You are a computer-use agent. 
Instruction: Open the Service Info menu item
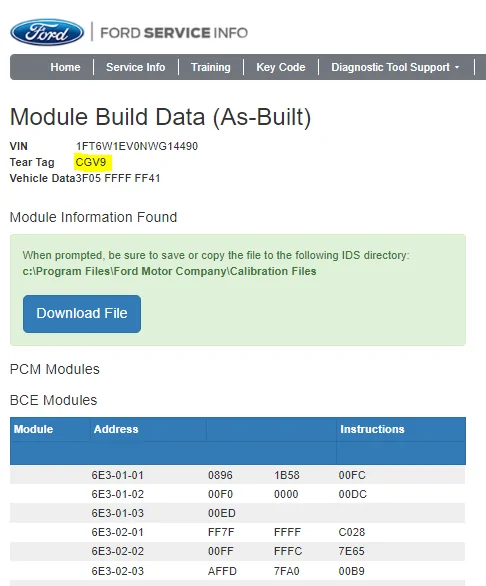136,67
